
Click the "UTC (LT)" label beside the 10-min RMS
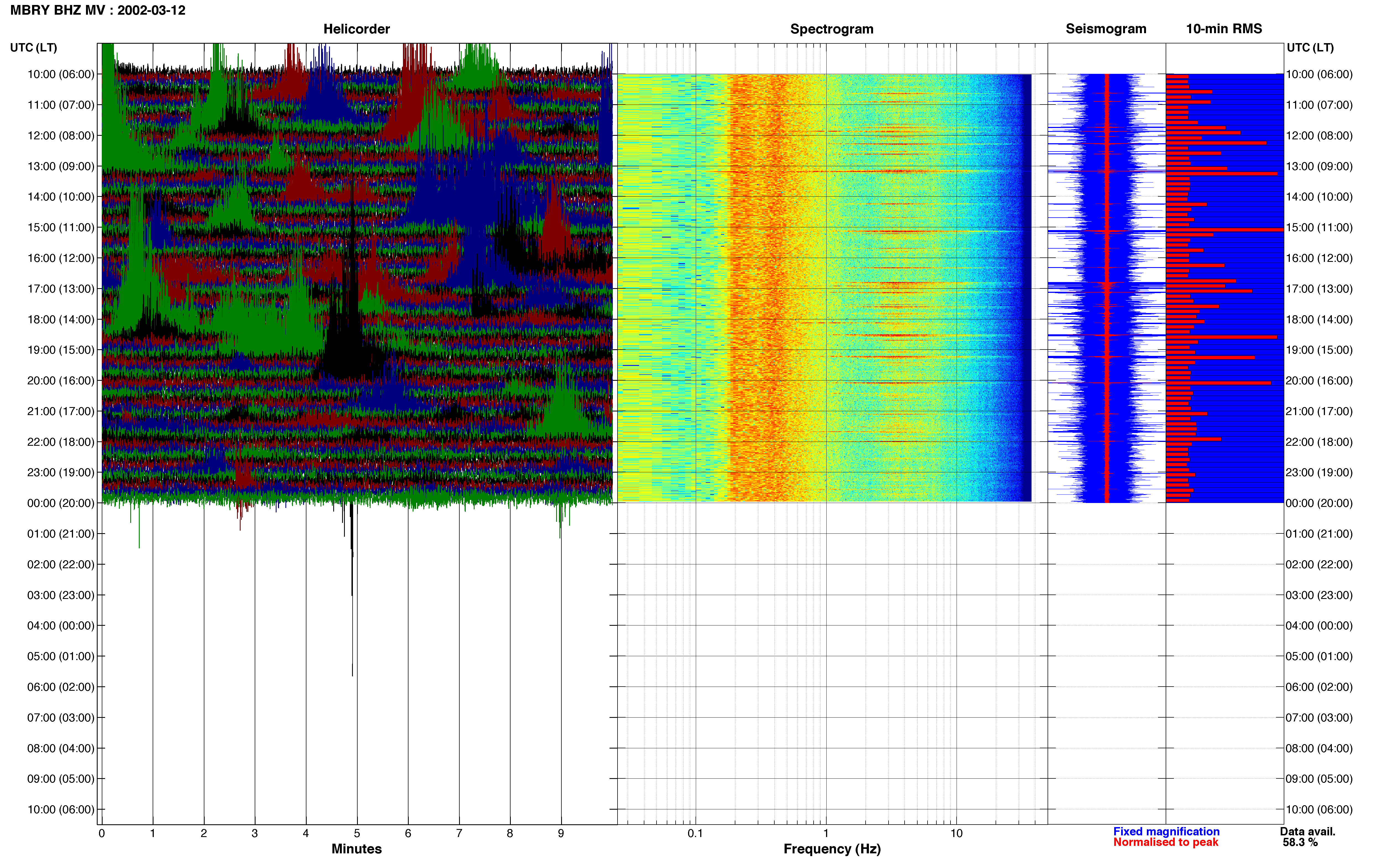pyautogui.click(x=1310, y=48)
